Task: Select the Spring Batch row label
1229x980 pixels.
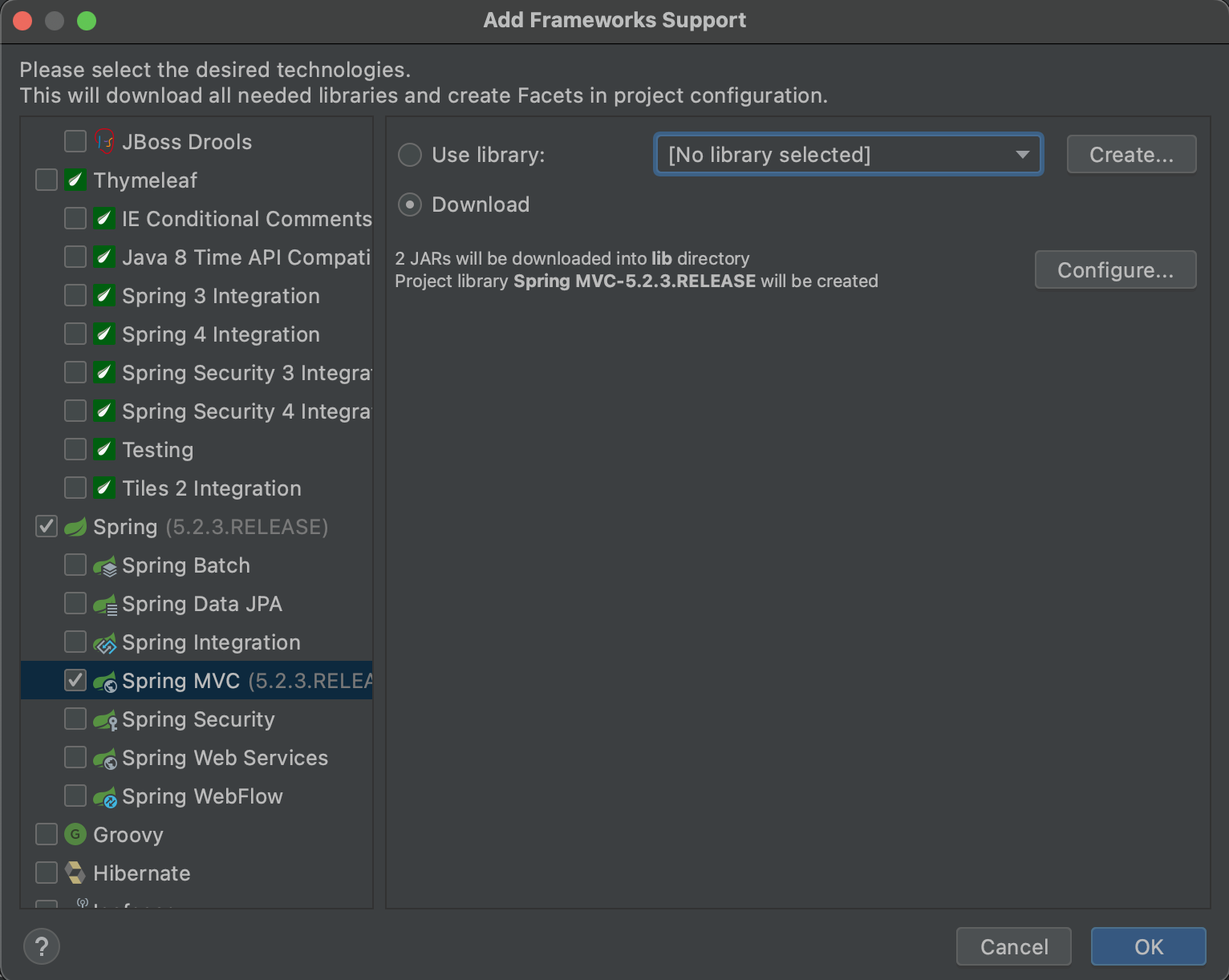Action: [186, 565]
